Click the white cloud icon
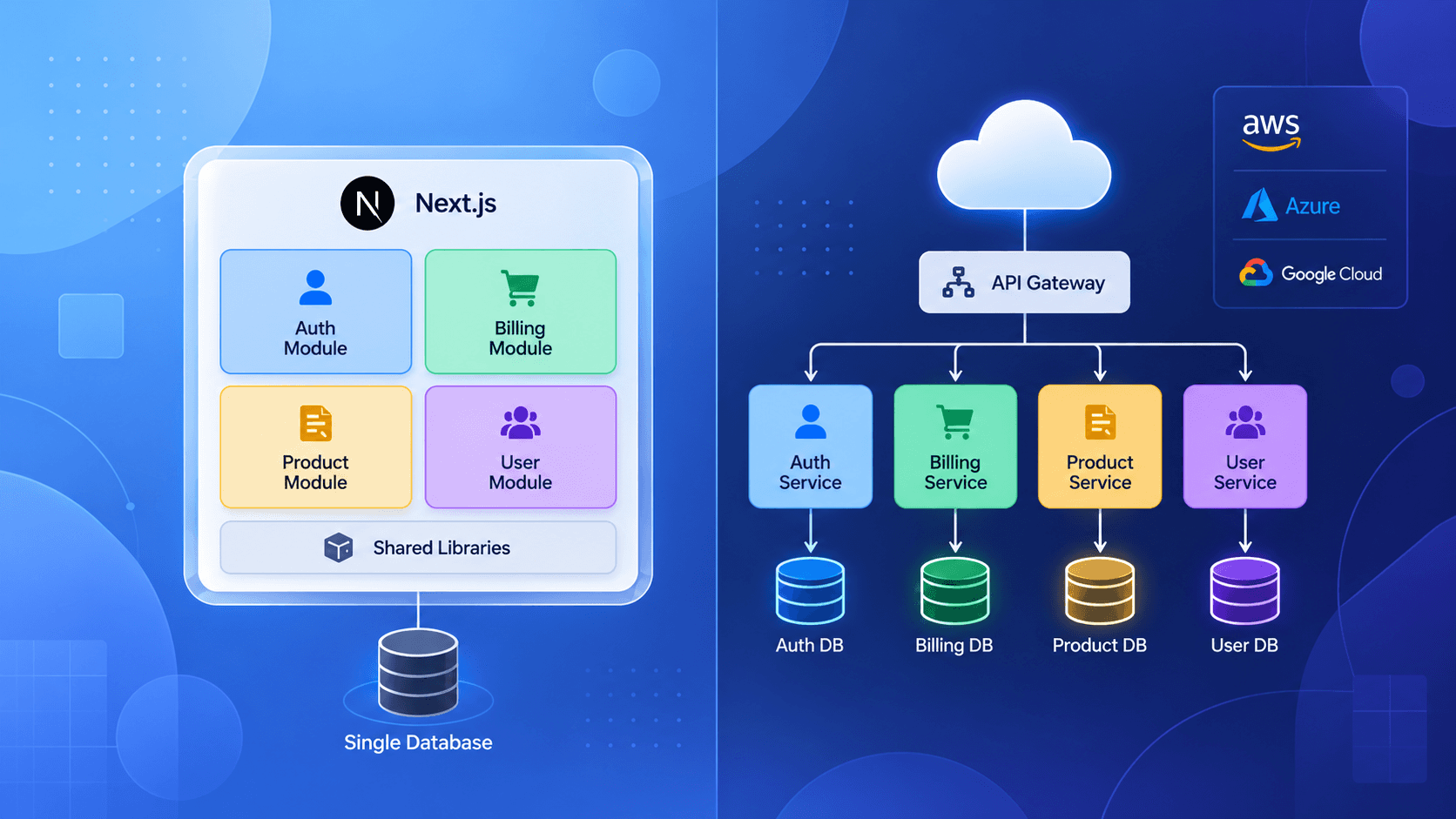 [1024, 155]
